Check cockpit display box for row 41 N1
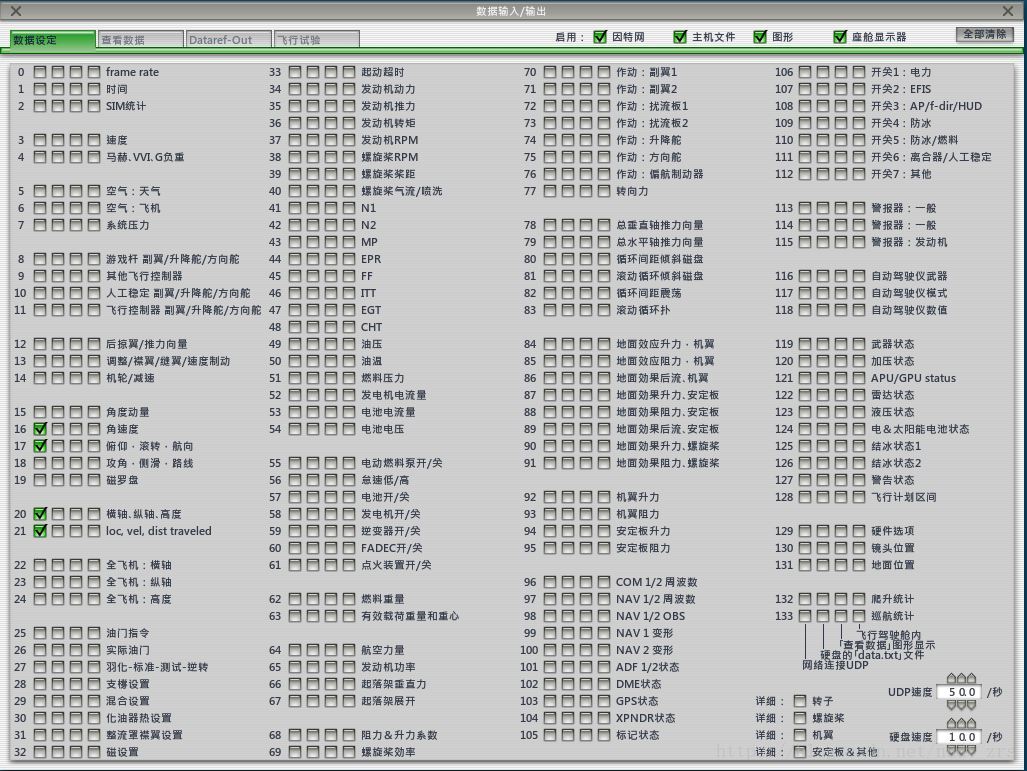This screenshot has width=1027, height=771. pos(348,208)
